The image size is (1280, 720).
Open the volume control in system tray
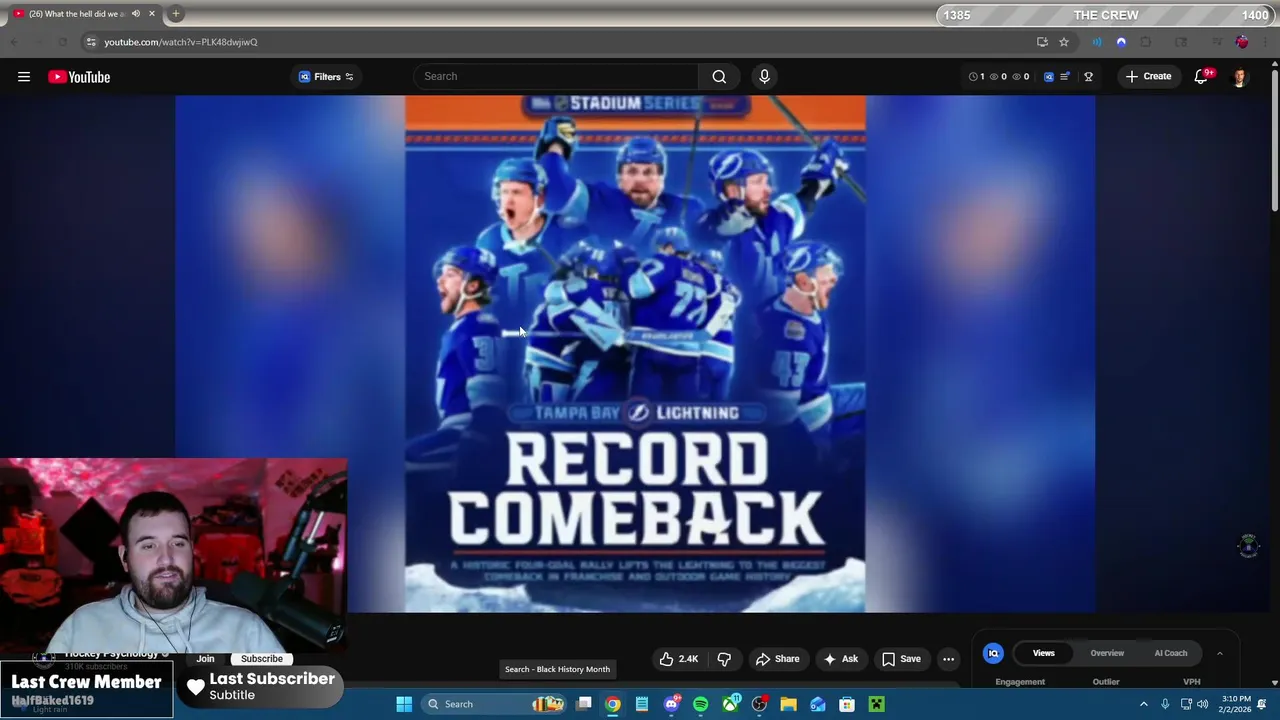pyautogui.click(x=1202, y=704)
